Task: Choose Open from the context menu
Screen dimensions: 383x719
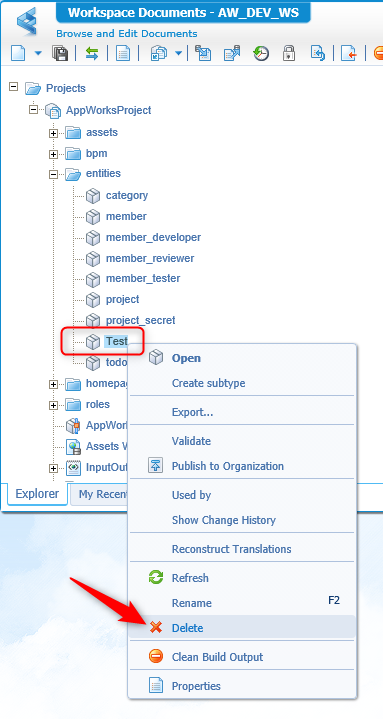Action: click(242, 358)
